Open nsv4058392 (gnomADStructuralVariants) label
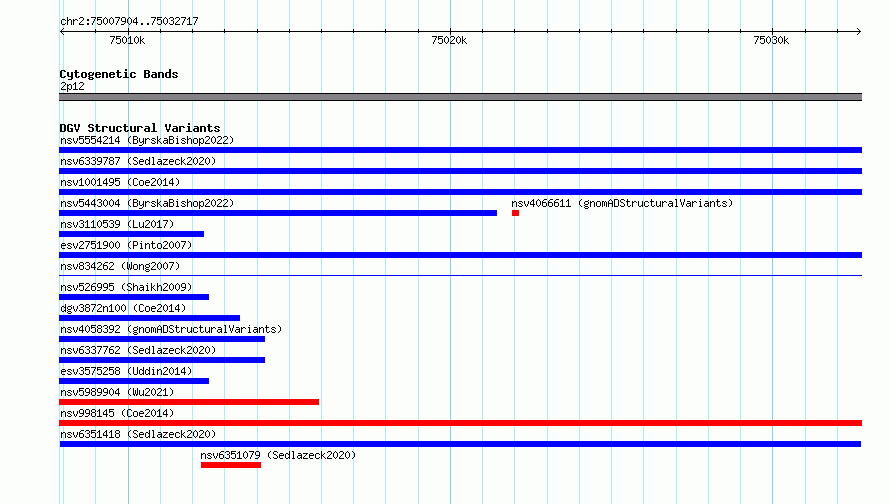 [171, 329]
